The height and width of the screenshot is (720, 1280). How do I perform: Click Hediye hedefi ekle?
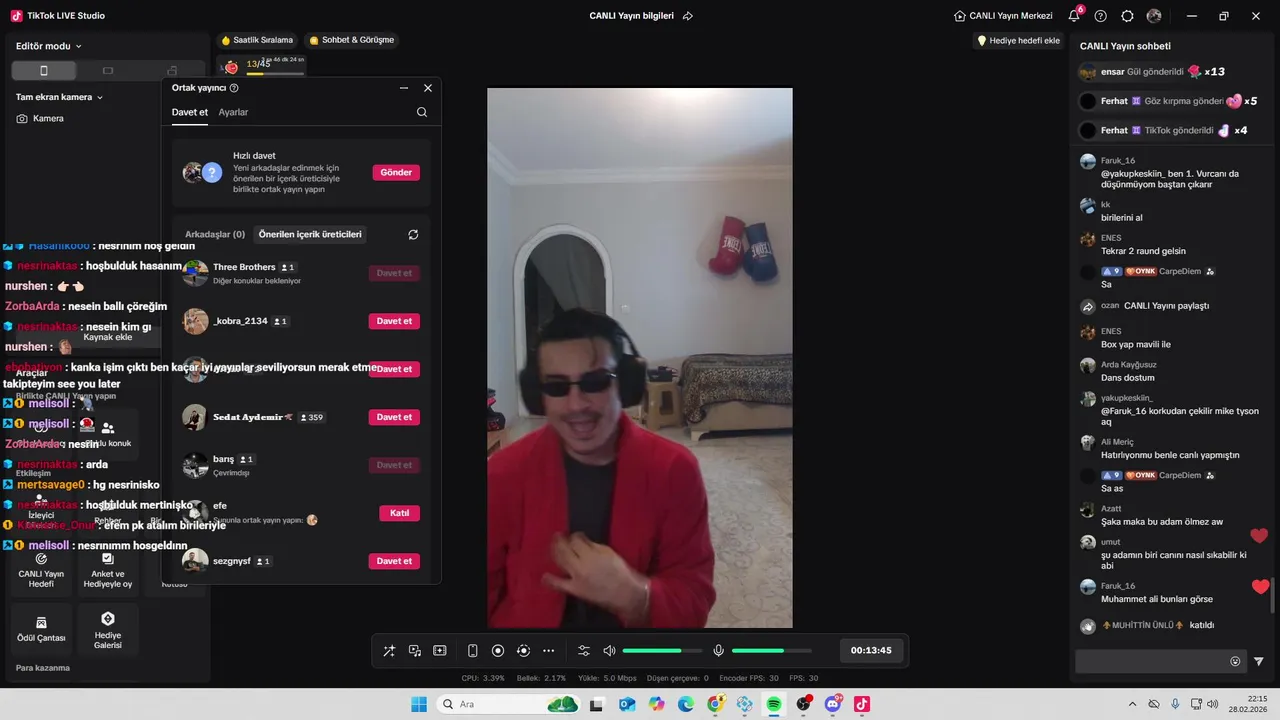pyautogui.click(x=1018, y=41)
